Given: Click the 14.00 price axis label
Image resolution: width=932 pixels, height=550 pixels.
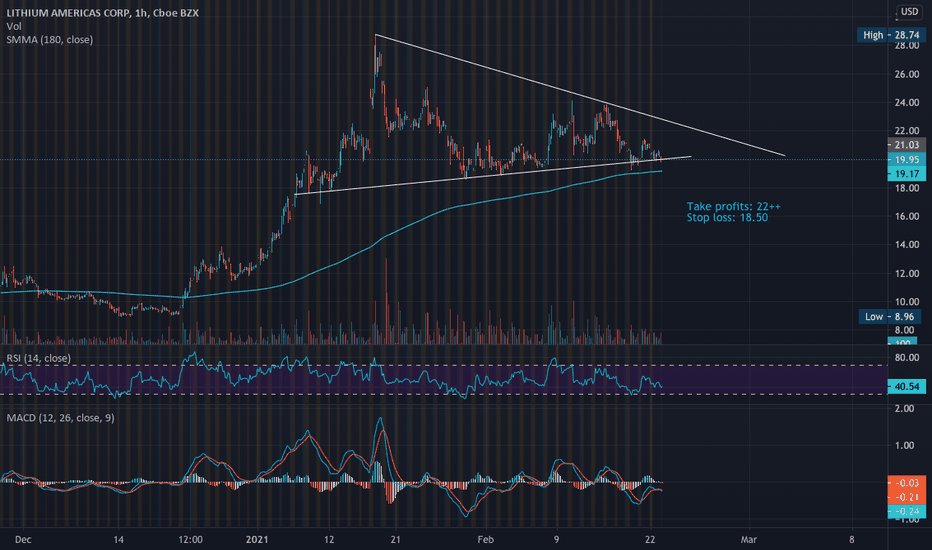Looking at the screenshot, I should (x=906, y=245).
